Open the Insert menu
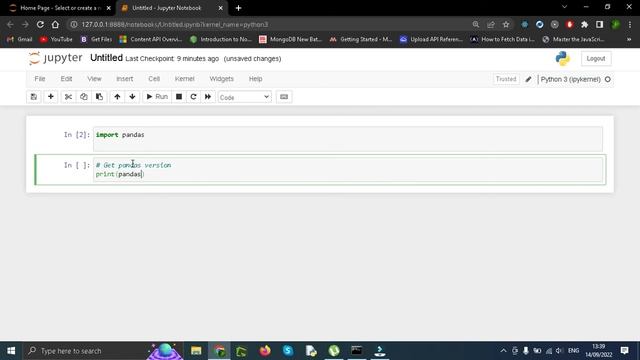The image size is (640, 360). 124,79
